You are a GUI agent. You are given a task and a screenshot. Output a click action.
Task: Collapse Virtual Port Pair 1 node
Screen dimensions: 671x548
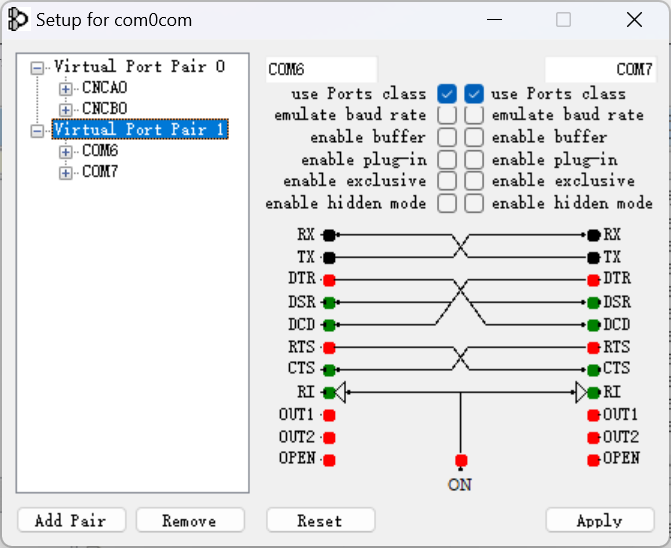point(37,130)
